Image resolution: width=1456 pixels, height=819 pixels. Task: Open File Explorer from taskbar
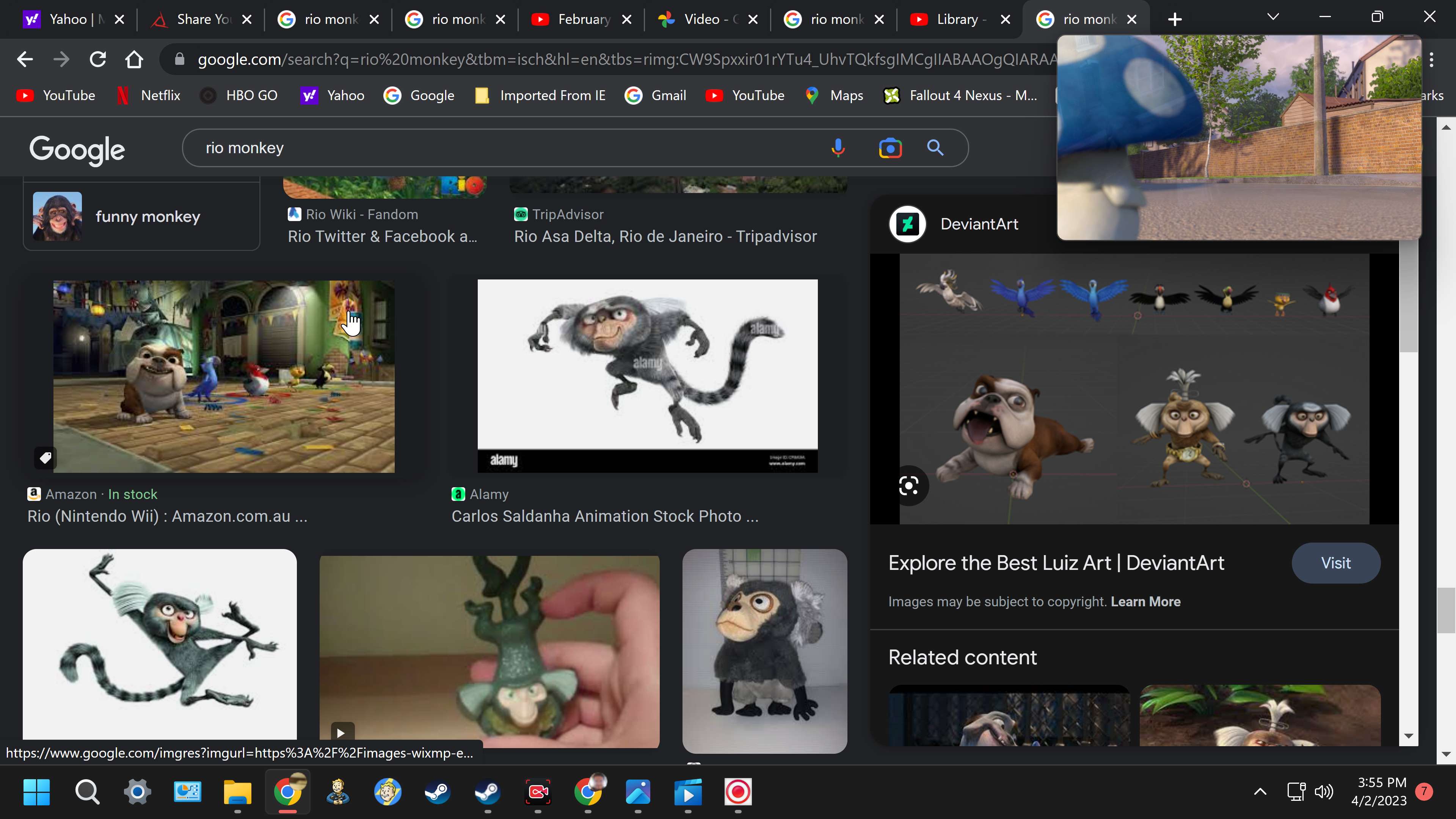[x=238, y=792]
